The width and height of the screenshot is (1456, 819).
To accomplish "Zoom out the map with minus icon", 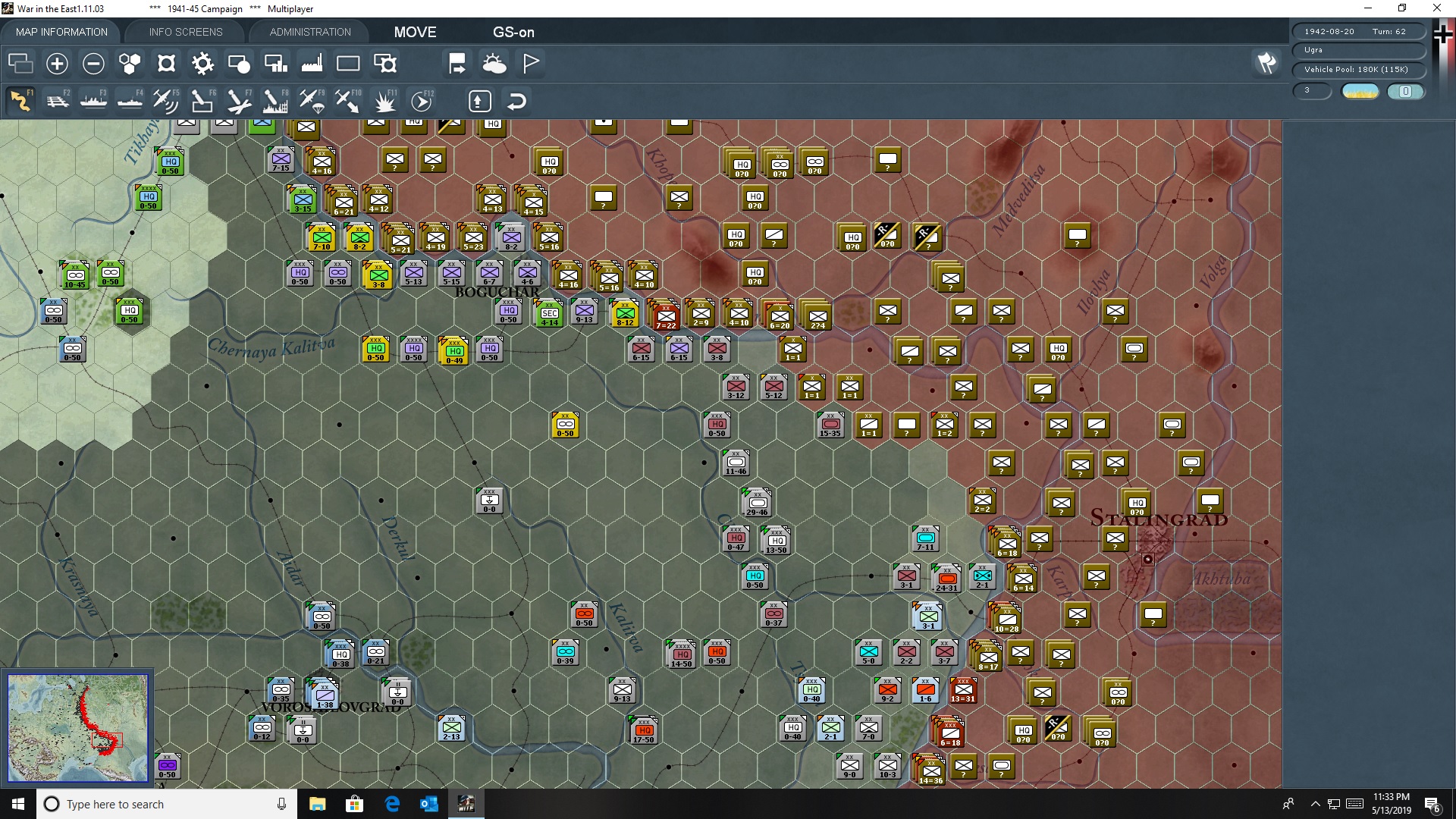I will point(93,63).
